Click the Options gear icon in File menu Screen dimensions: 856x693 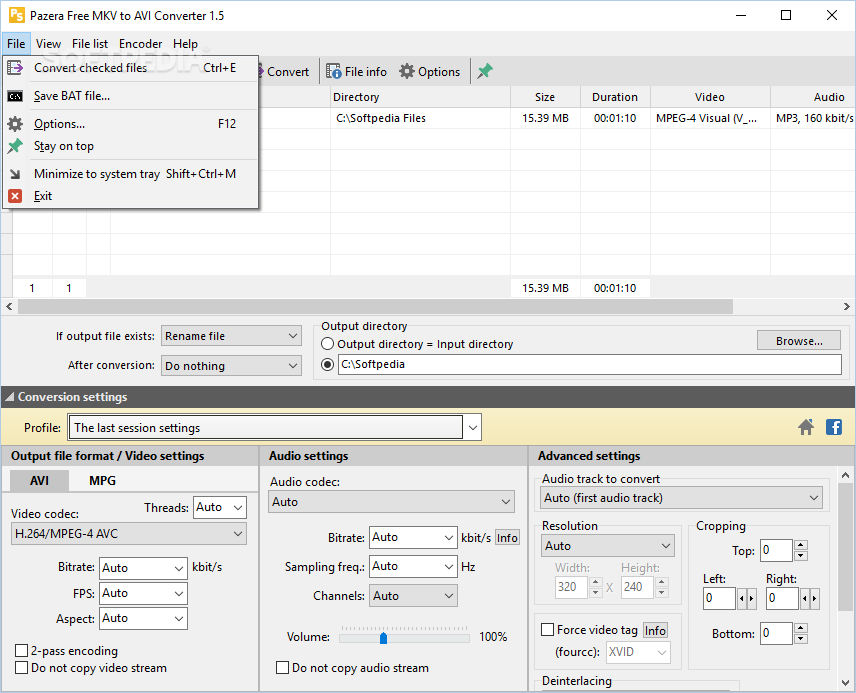15,124
